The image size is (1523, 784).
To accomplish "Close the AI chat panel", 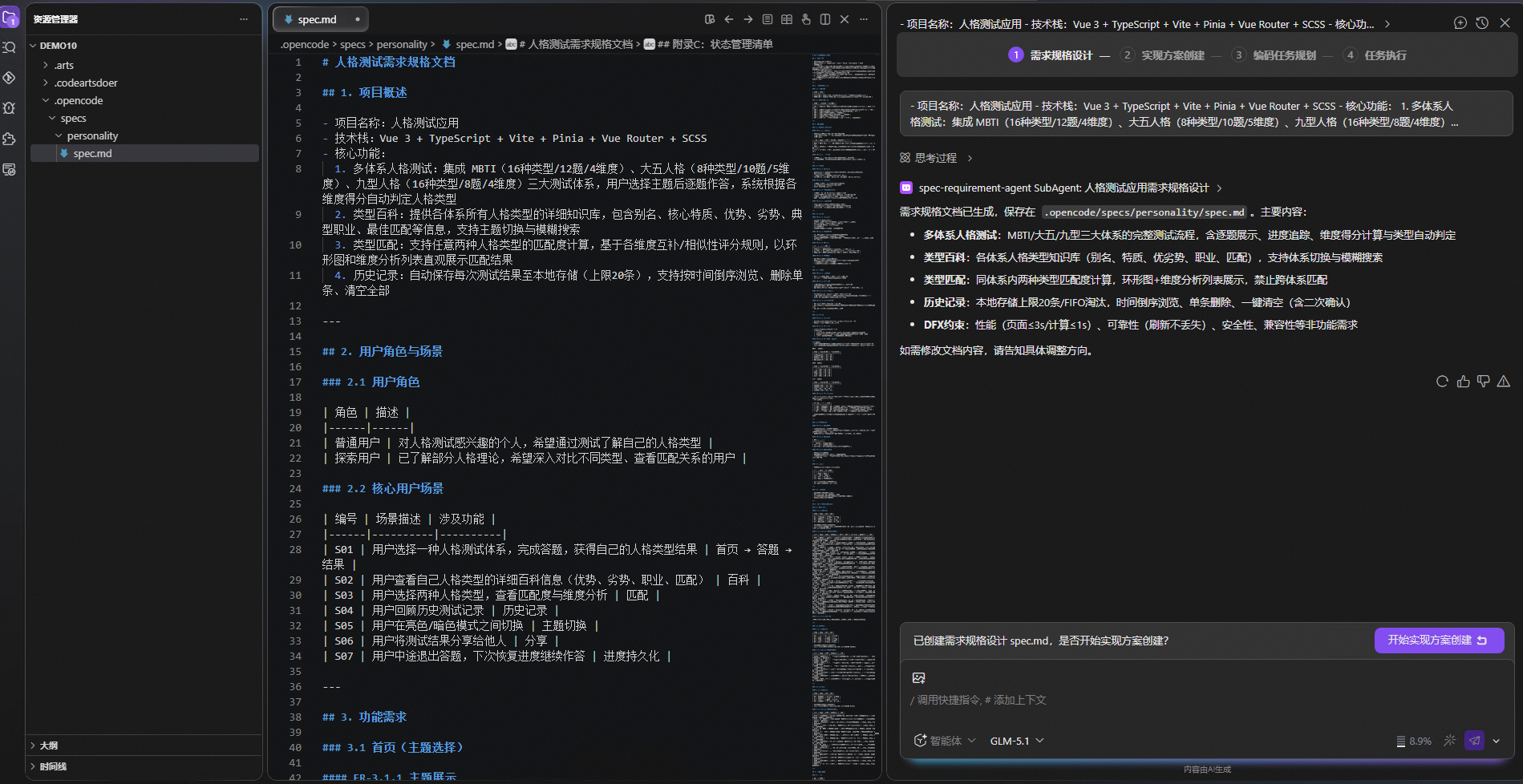I will [1505, 23].
